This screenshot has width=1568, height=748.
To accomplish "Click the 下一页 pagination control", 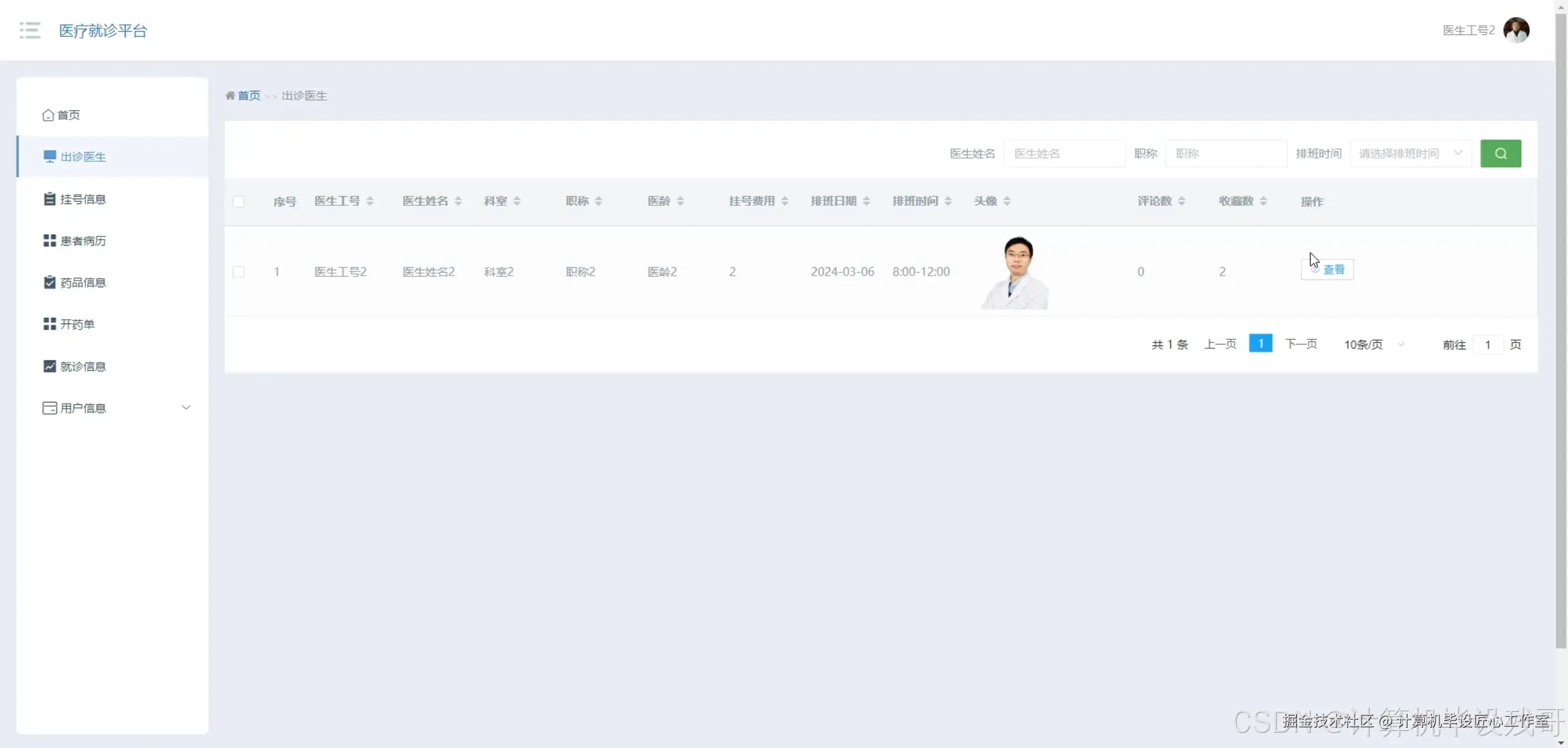I will click(1300, 343).
